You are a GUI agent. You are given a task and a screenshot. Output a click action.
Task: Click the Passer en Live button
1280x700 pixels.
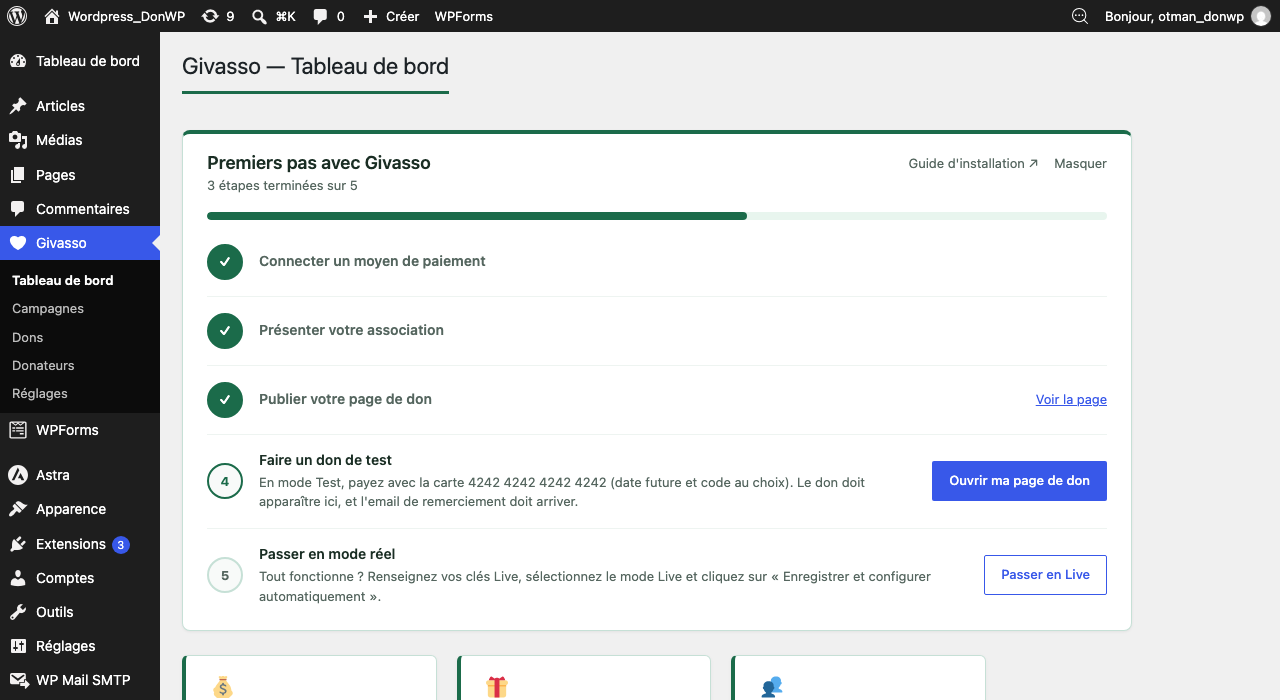point(1045,575)
